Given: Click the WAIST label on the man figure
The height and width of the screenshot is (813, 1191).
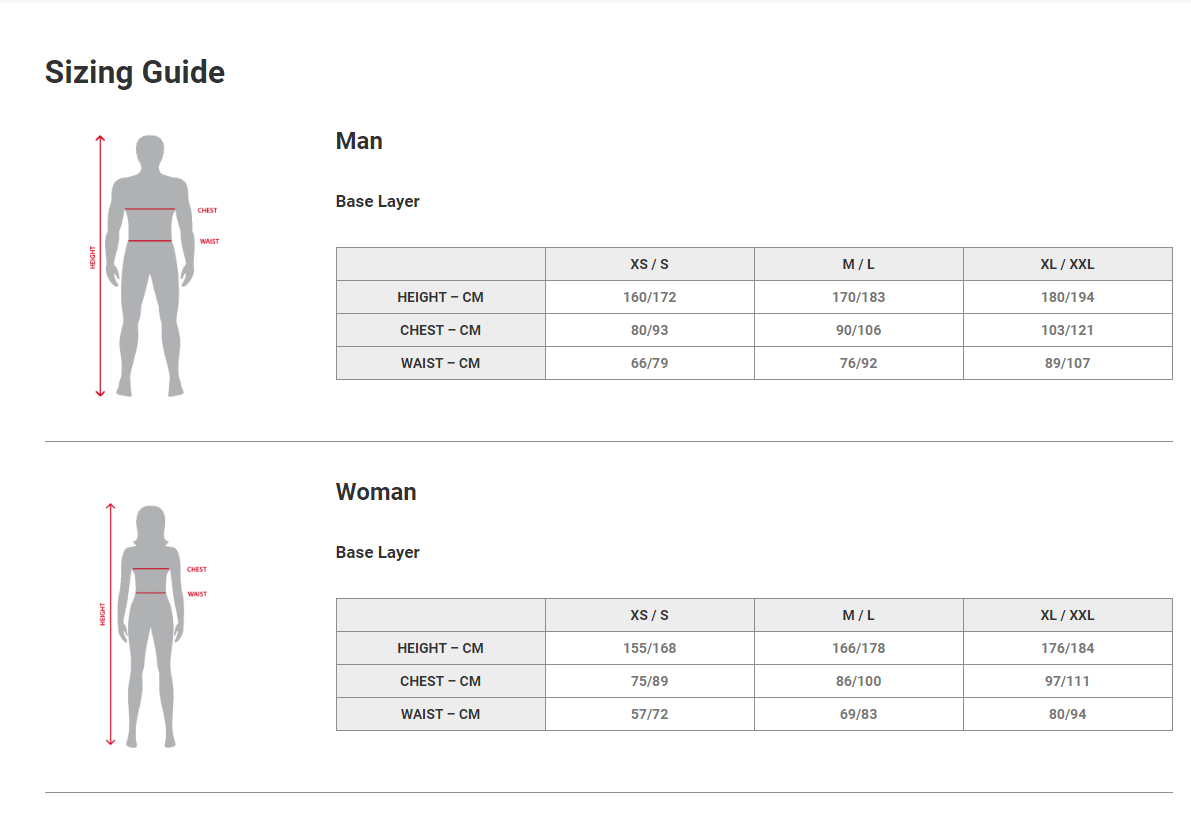Looking at the screenshot, I should (x=209, y=241).
